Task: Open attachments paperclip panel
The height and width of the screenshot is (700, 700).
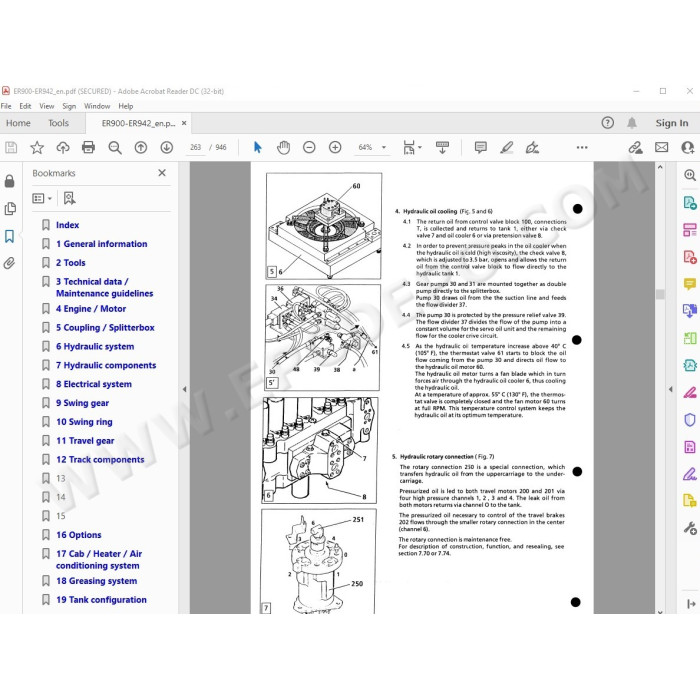Action: (x=9, y=263)
